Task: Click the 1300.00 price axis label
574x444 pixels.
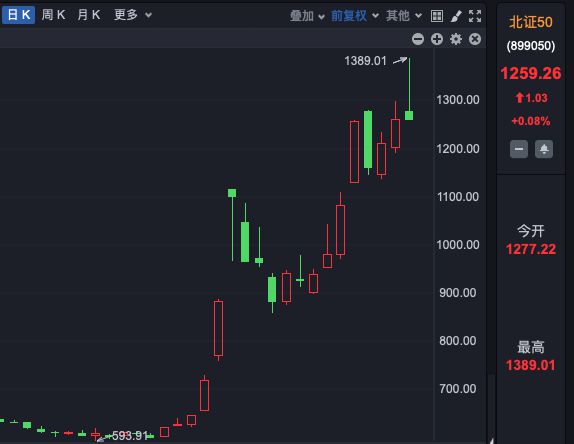Action: 458,100
